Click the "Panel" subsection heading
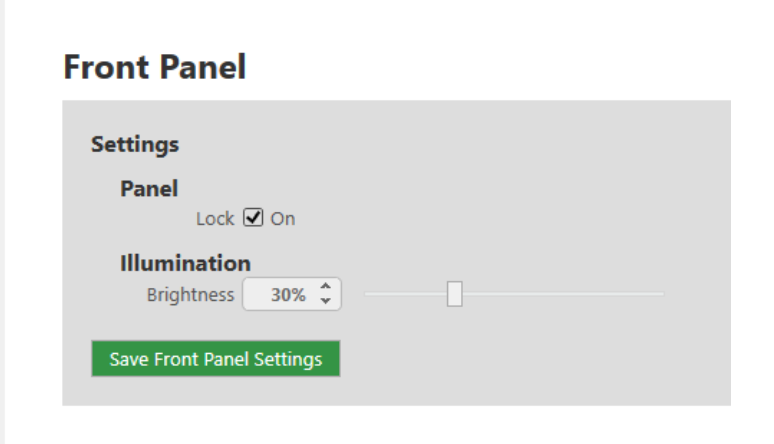 pyautogui.click(x=149, y=188)
